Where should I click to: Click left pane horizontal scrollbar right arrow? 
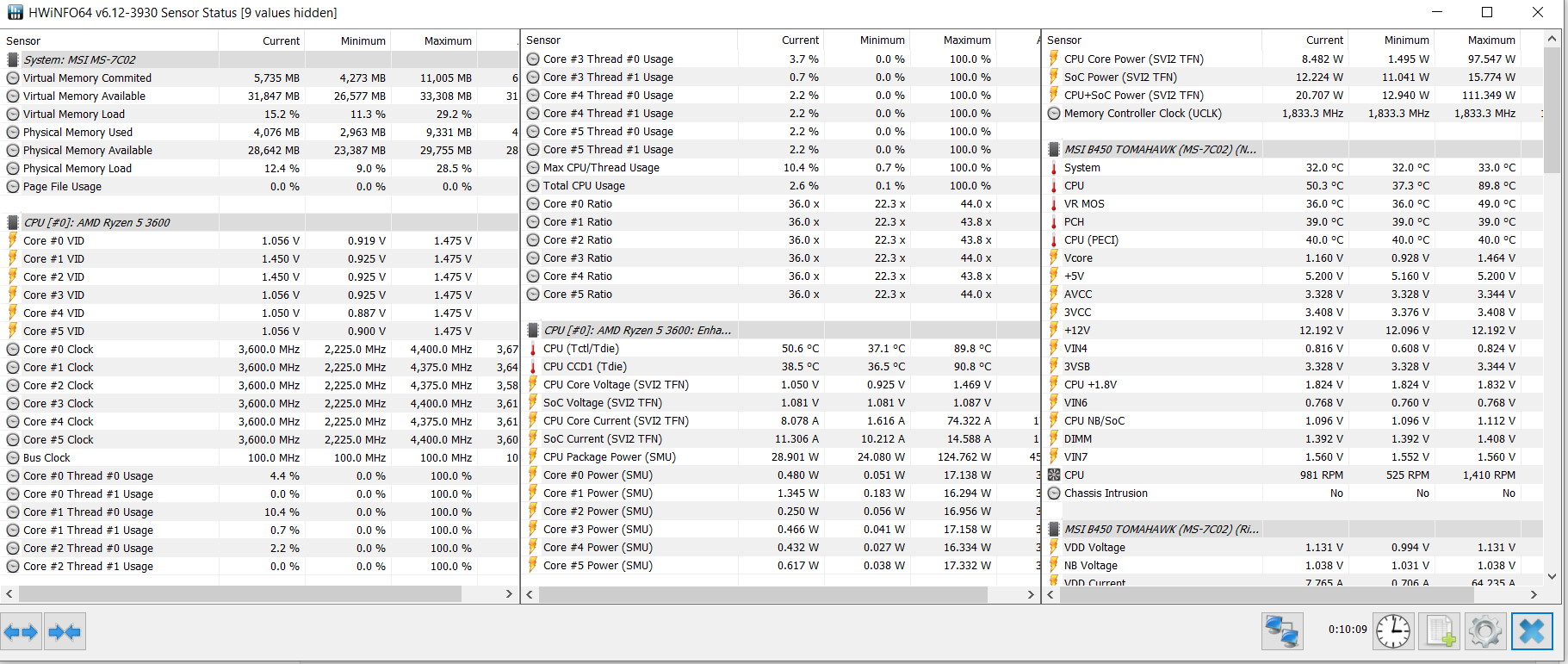pos(509,594)
